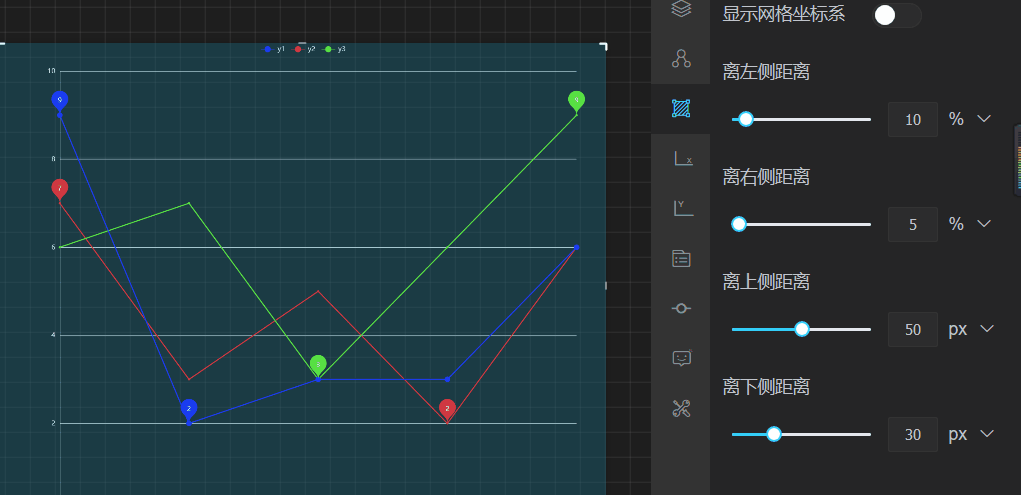Viewport: 1021px width, 495px height.
Task: Open the legend list settings icon
Action: [681, 259]
